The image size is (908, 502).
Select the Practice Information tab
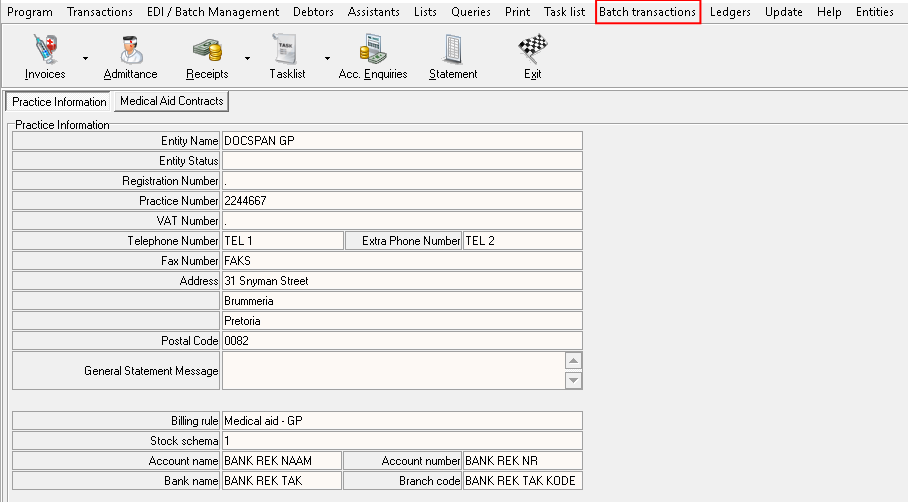(x=59, y=102)
